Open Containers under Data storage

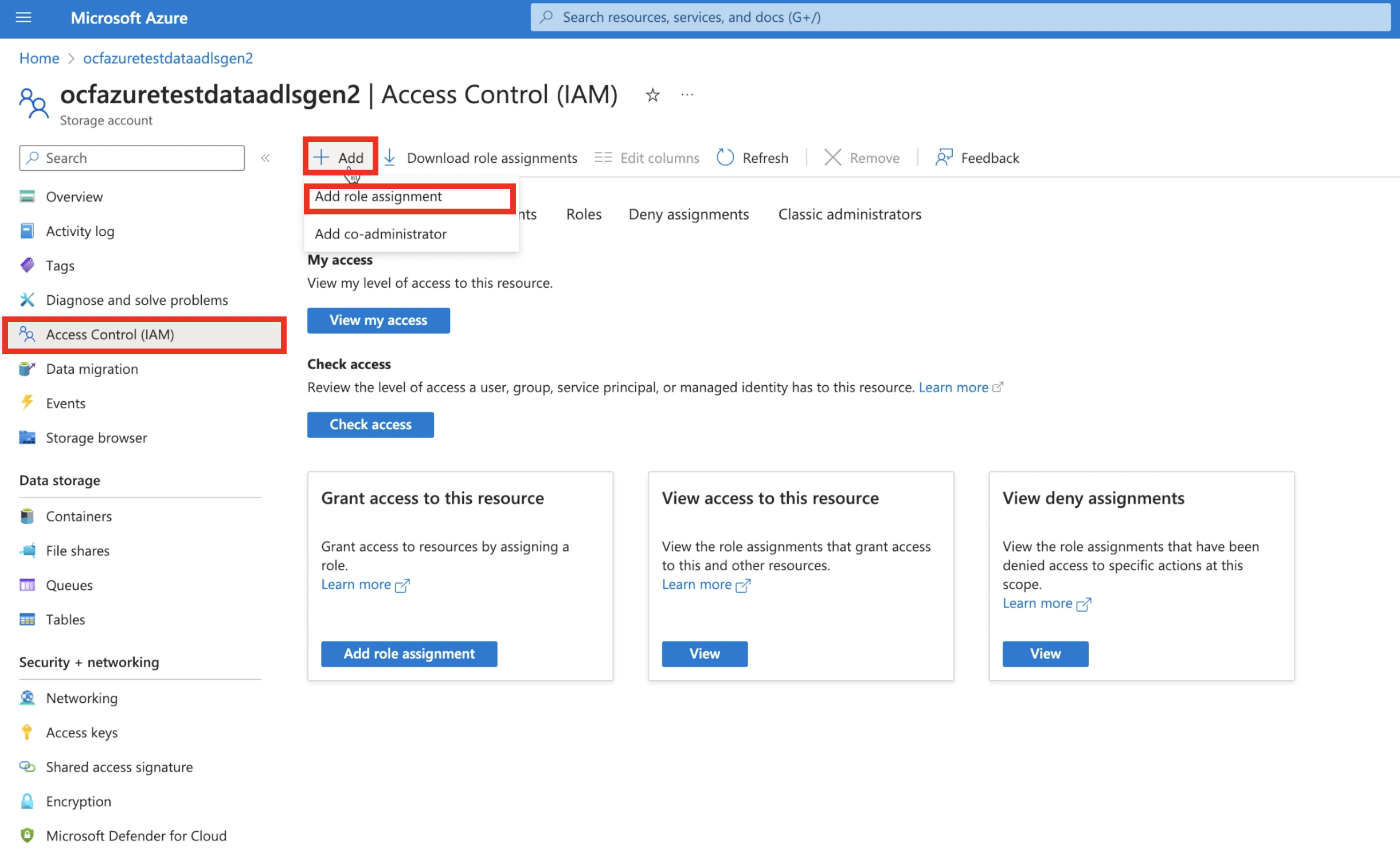point(79,516)
